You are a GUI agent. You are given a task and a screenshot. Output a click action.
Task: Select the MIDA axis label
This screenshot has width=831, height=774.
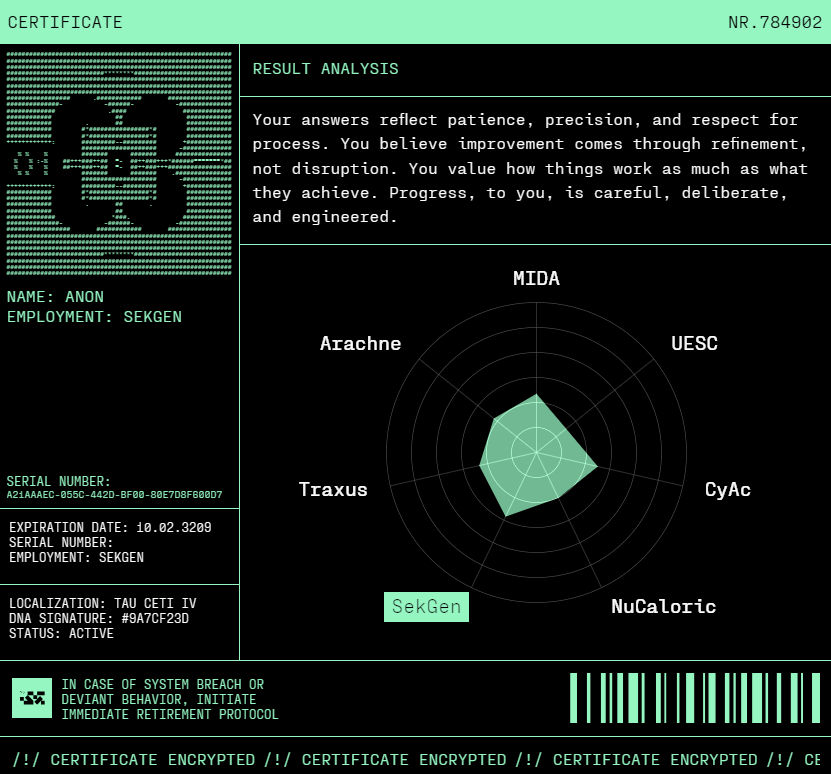point(536,278)
